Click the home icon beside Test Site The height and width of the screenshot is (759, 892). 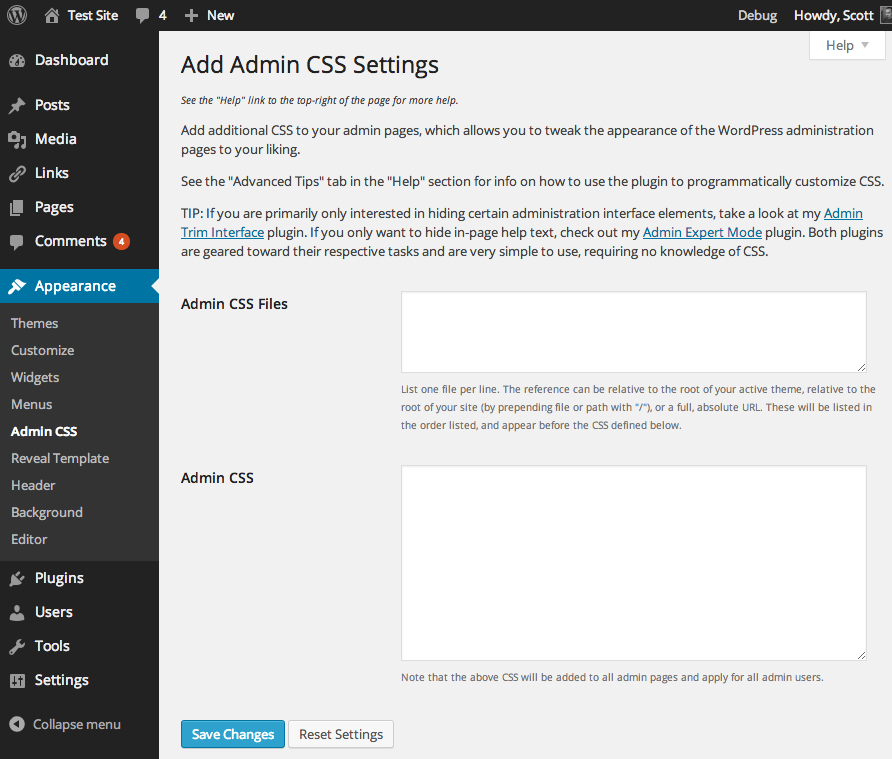point(52,15)
